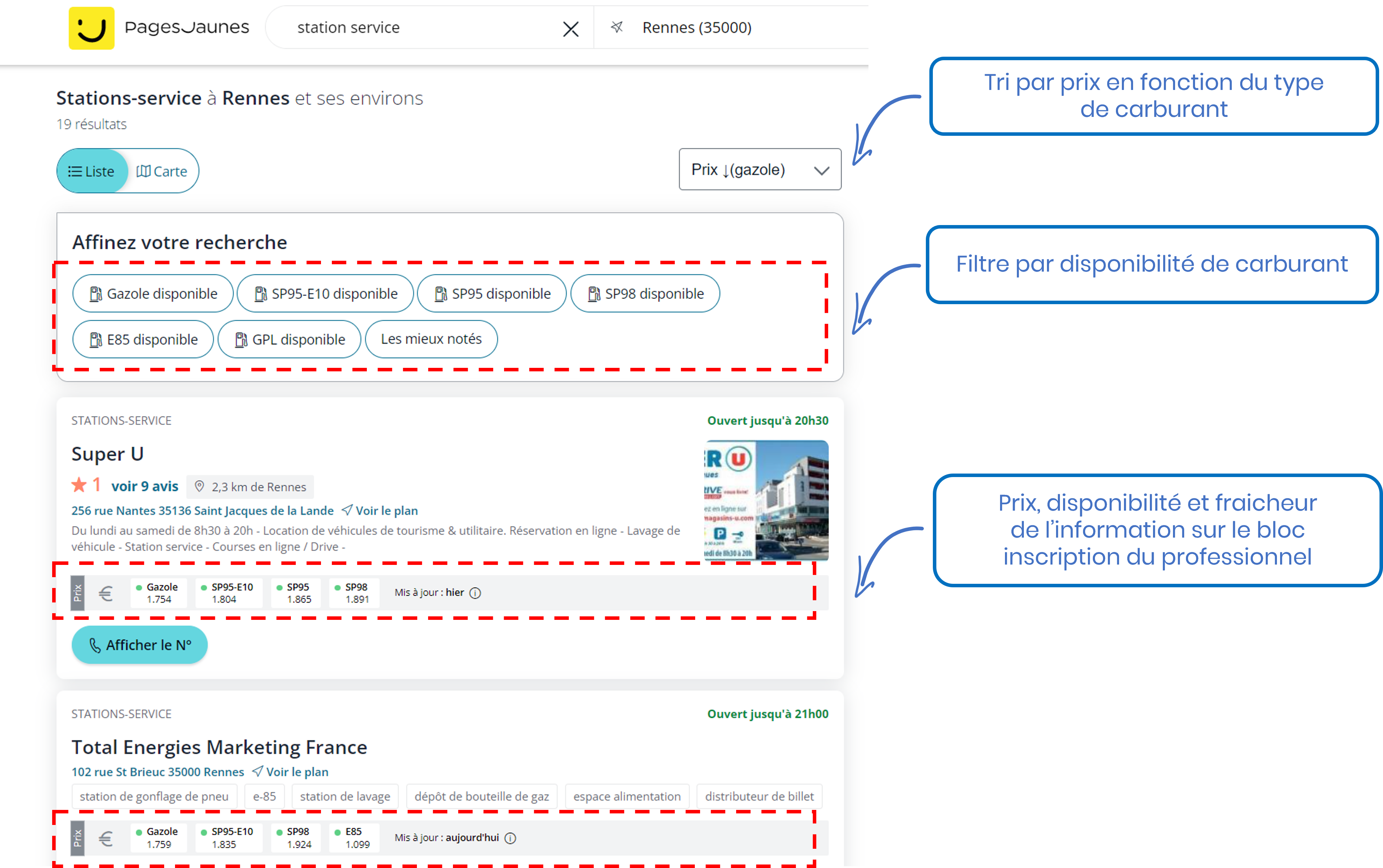Screen dimensions: 1383x868
Task: Click the euro icon in Super U's price row
Action: coord(106,593)
